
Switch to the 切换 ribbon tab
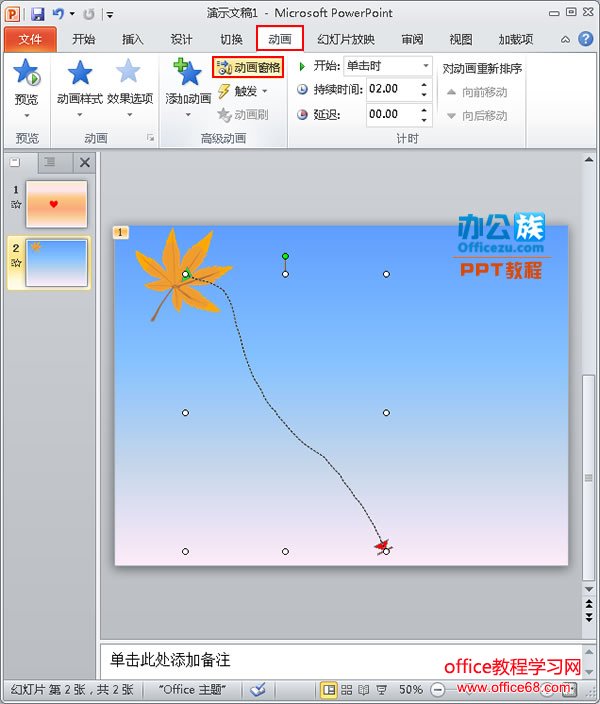(x=231, y=40)
